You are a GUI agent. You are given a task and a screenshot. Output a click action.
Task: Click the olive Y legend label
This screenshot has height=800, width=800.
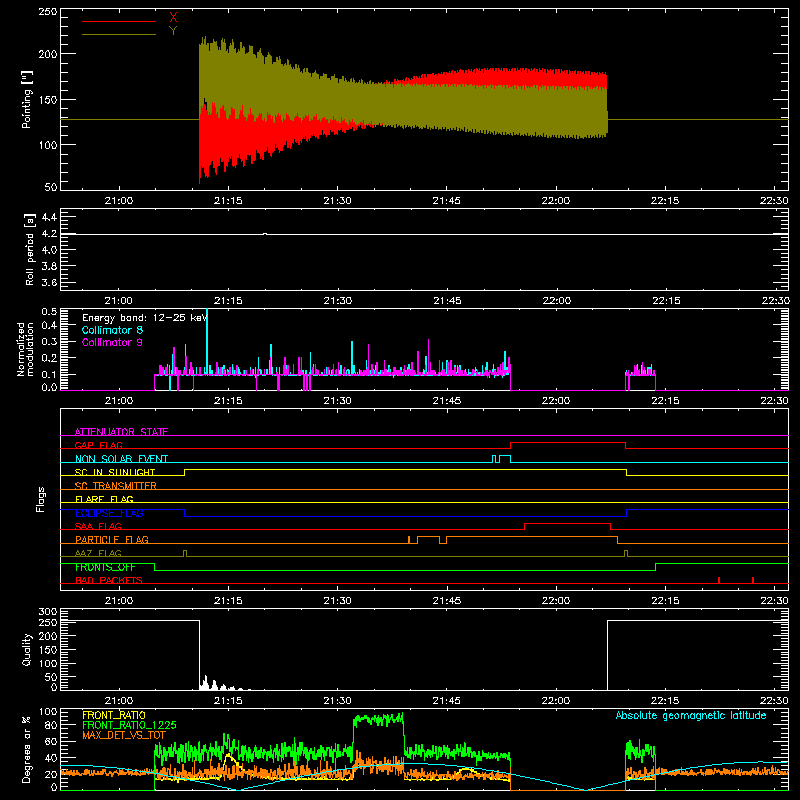[173, 31]
